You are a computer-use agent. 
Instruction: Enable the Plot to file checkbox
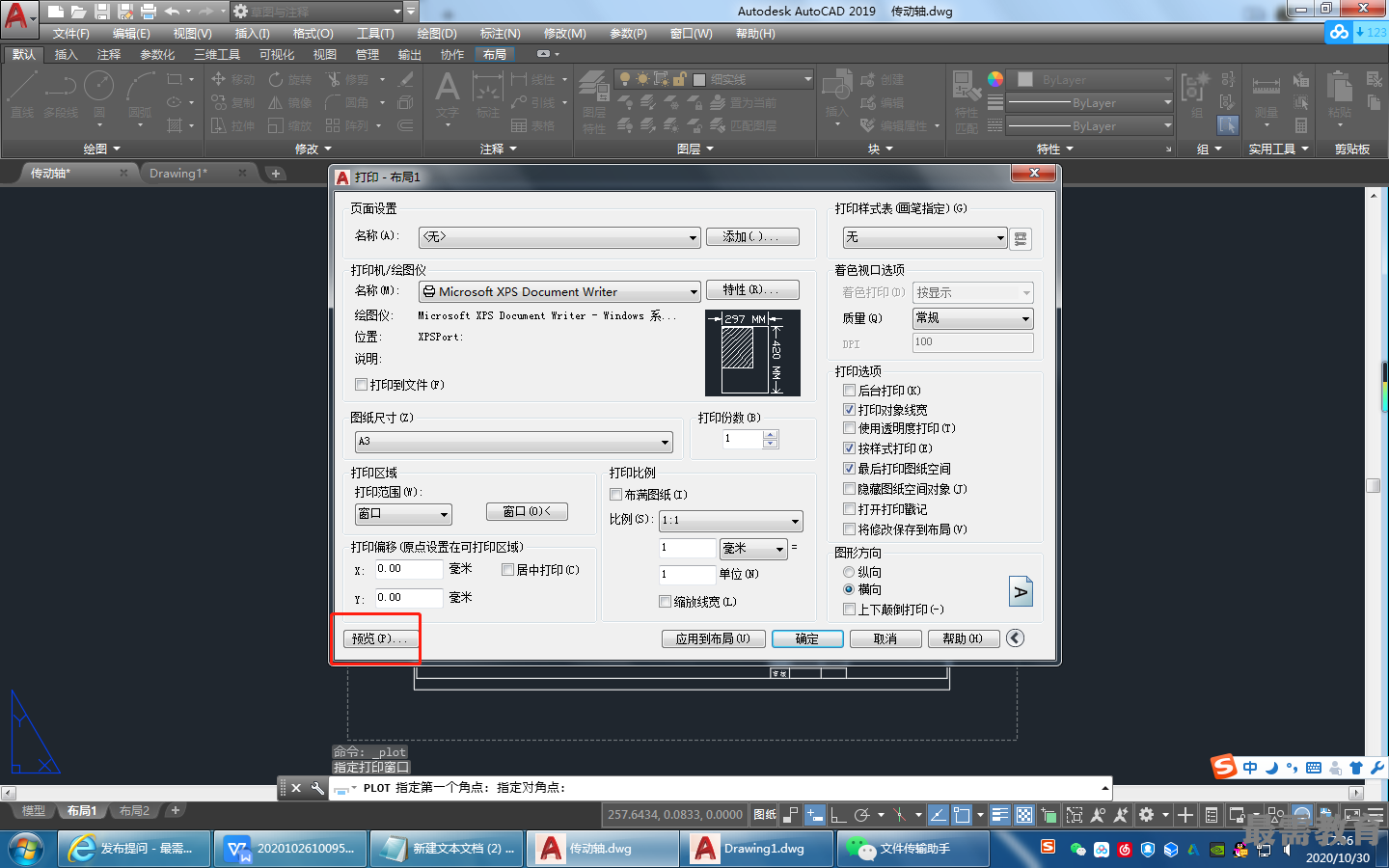[361, 385]
